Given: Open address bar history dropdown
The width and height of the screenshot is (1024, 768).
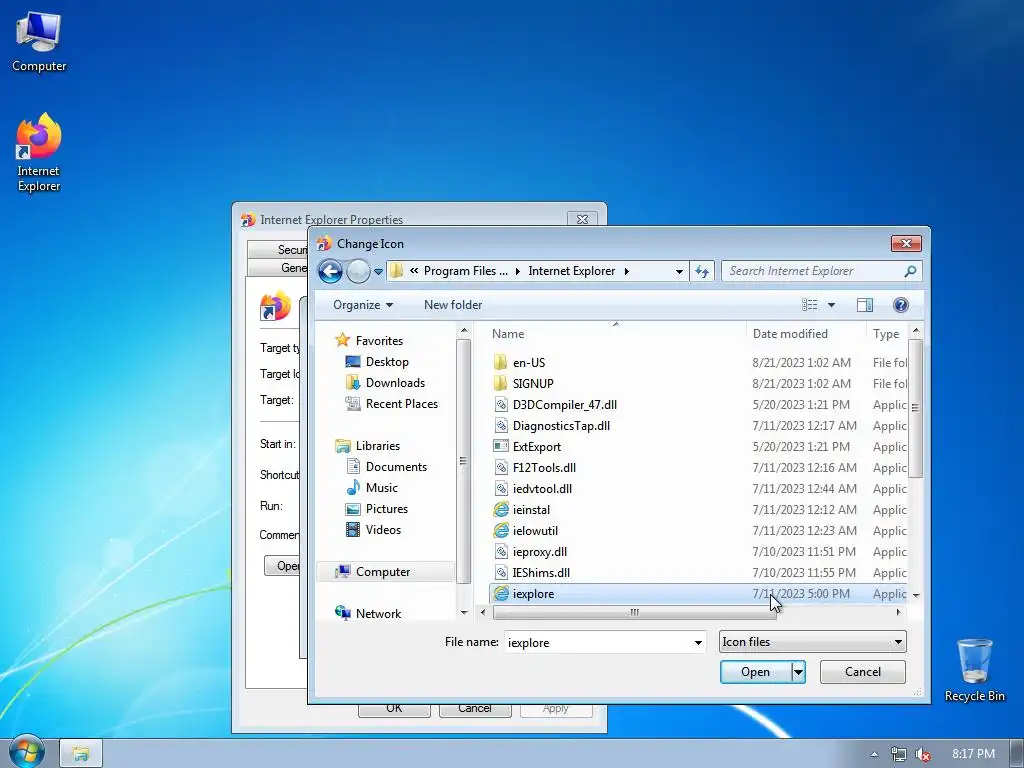Looking at the screenshot, I should pos(679,271).
